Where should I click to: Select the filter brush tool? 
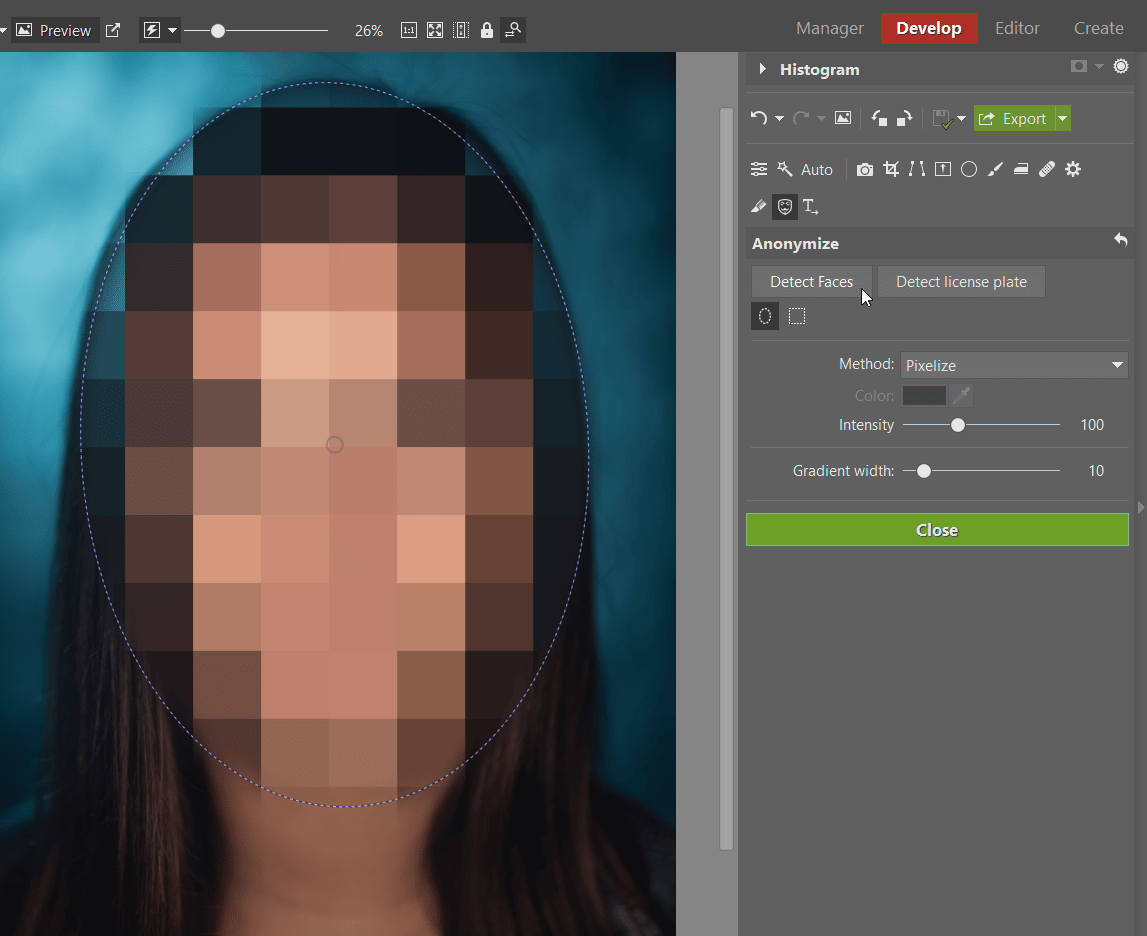995,170
